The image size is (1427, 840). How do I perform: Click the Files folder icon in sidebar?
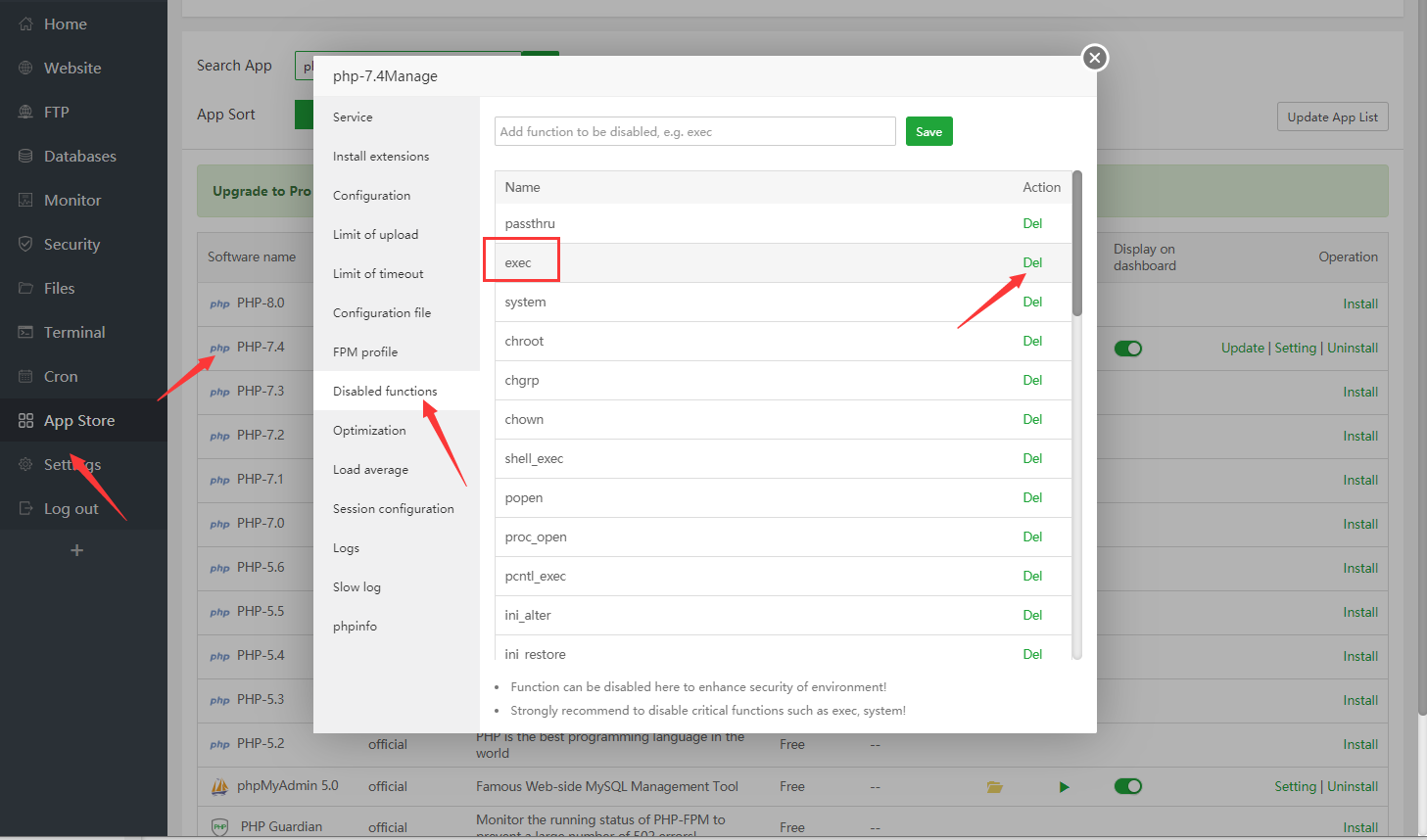[x=26, y=289]
